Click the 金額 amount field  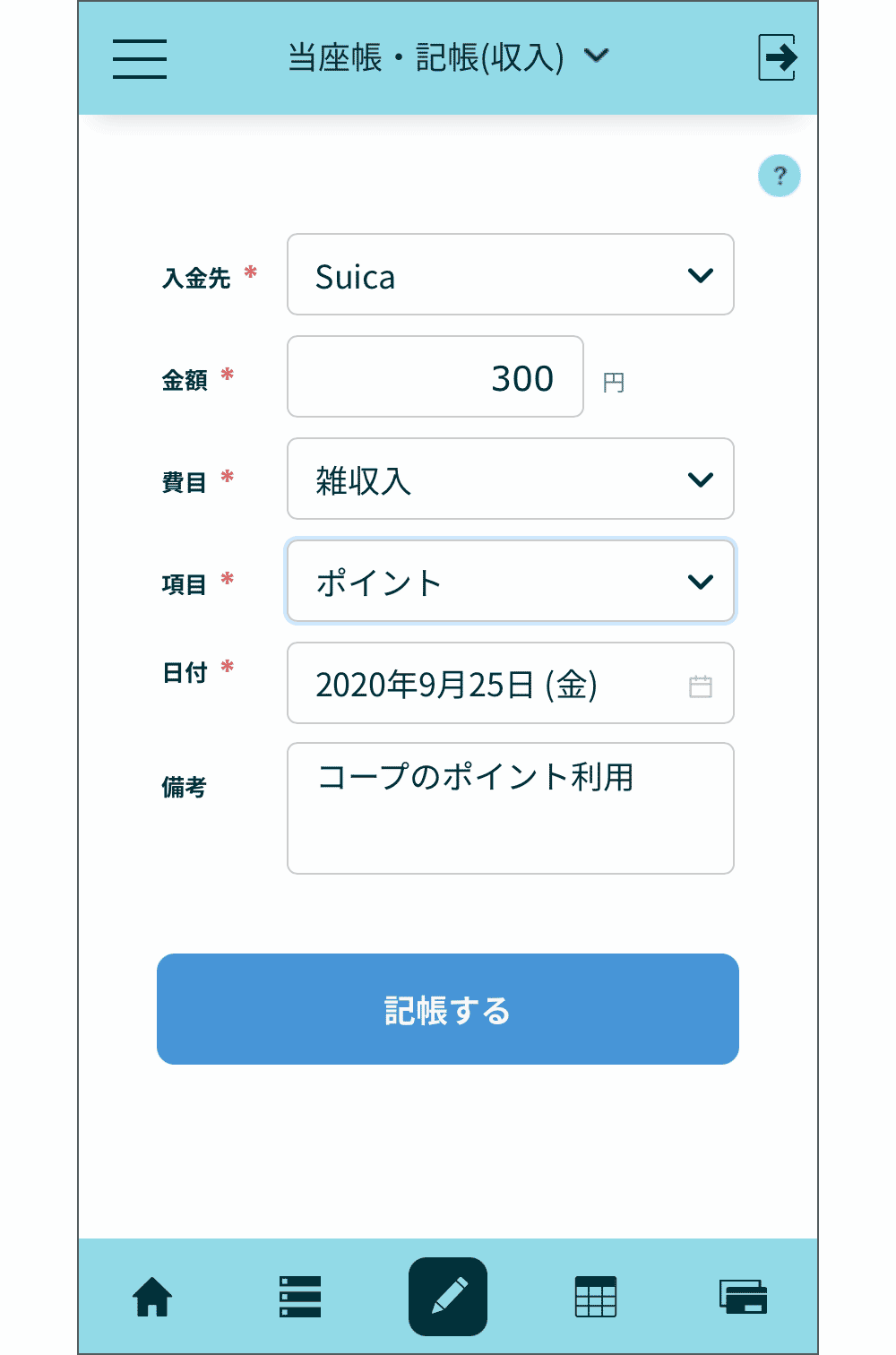[435, 377]
